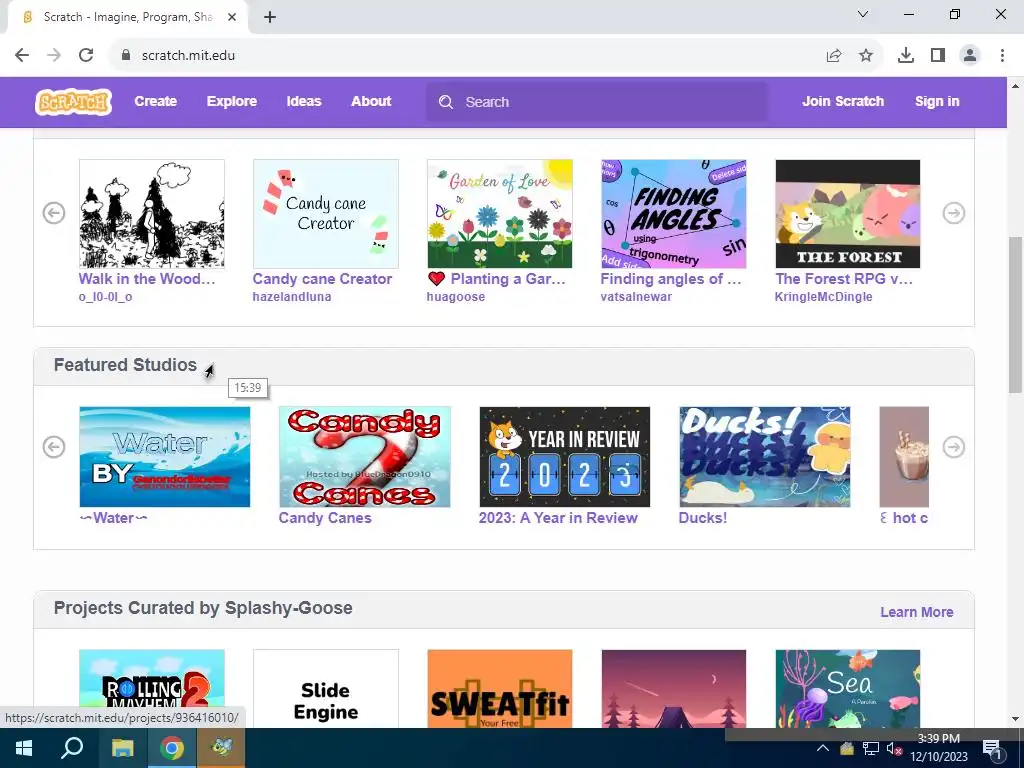Click author KringleMcDingle link
This screenshot has width=1024, height=768.
tap(824, 296)
